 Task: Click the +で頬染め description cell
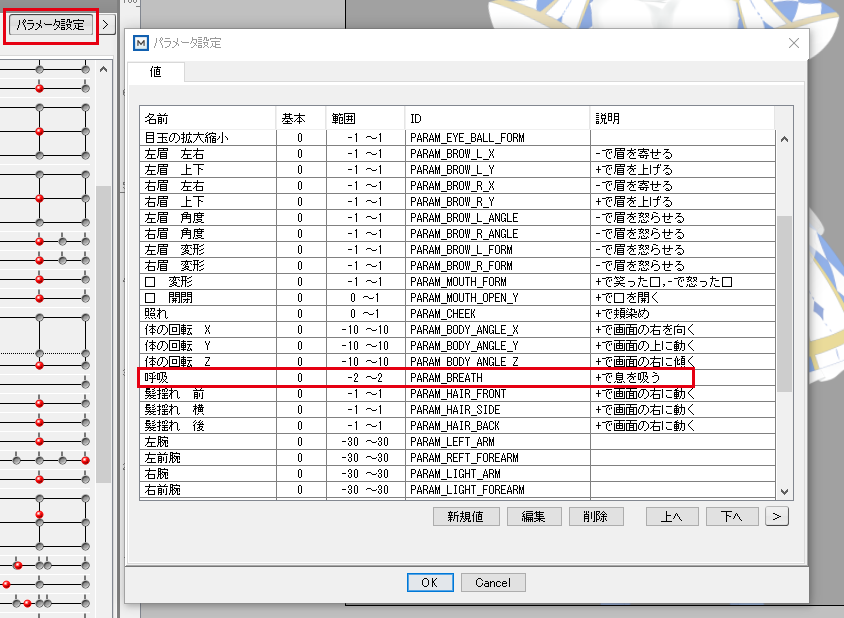[x=683, y=314]
